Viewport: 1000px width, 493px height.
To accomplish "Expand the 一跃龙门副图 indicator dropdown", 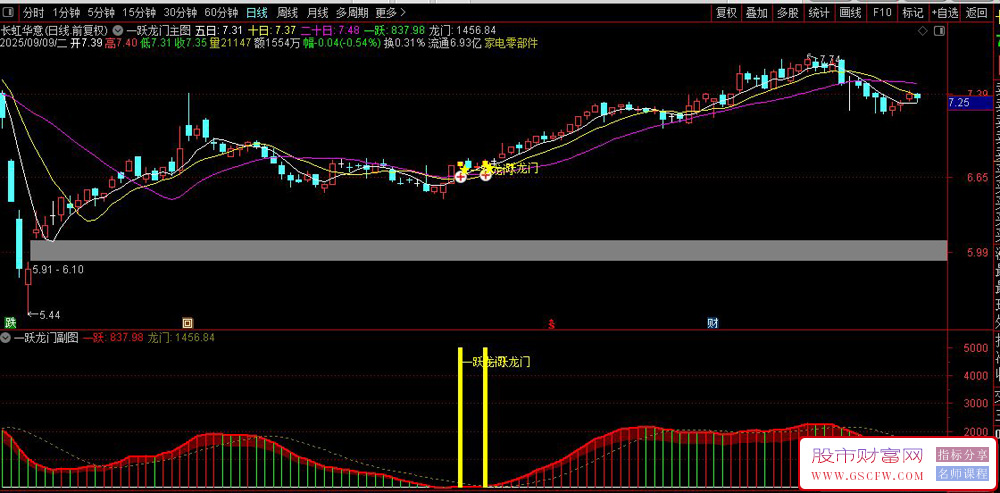I will tap(6, 337).
